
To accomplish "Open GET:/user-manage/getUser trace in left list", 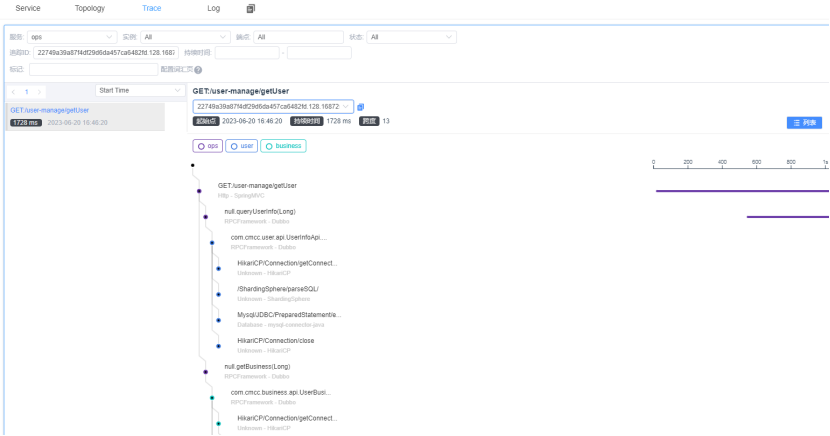I will point(50,110).
